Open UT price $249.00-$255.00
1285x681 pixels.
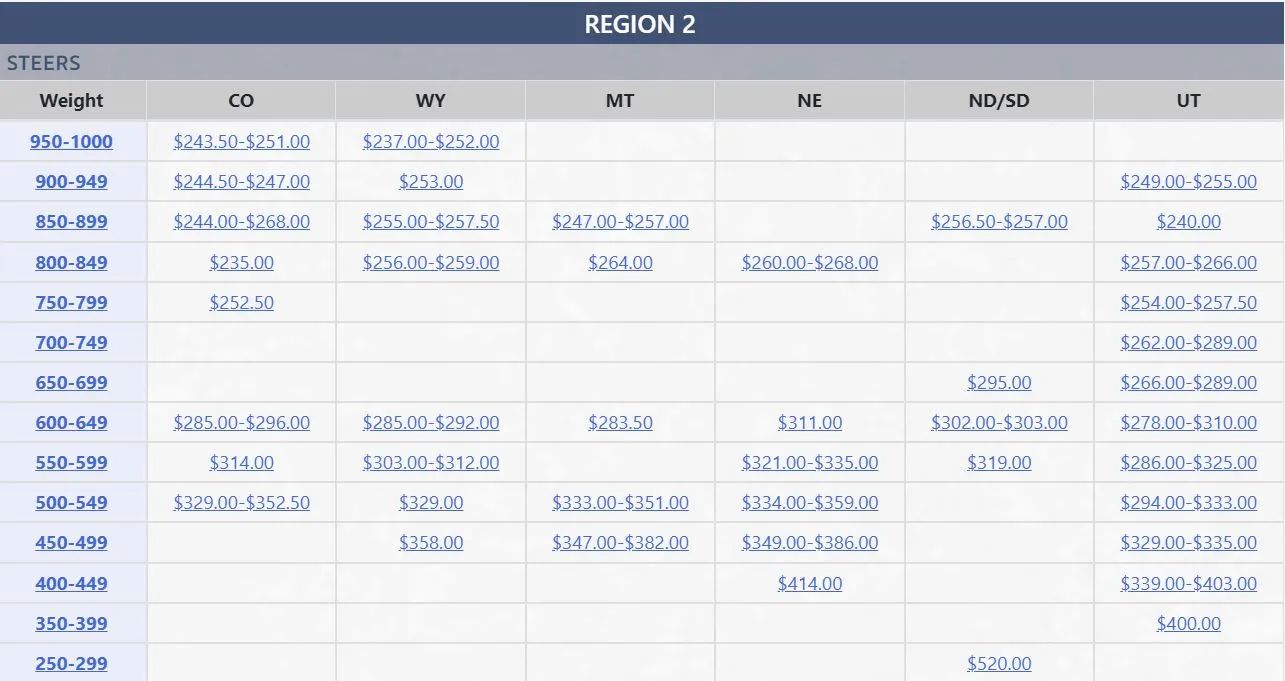click(x=1188, y=182)
